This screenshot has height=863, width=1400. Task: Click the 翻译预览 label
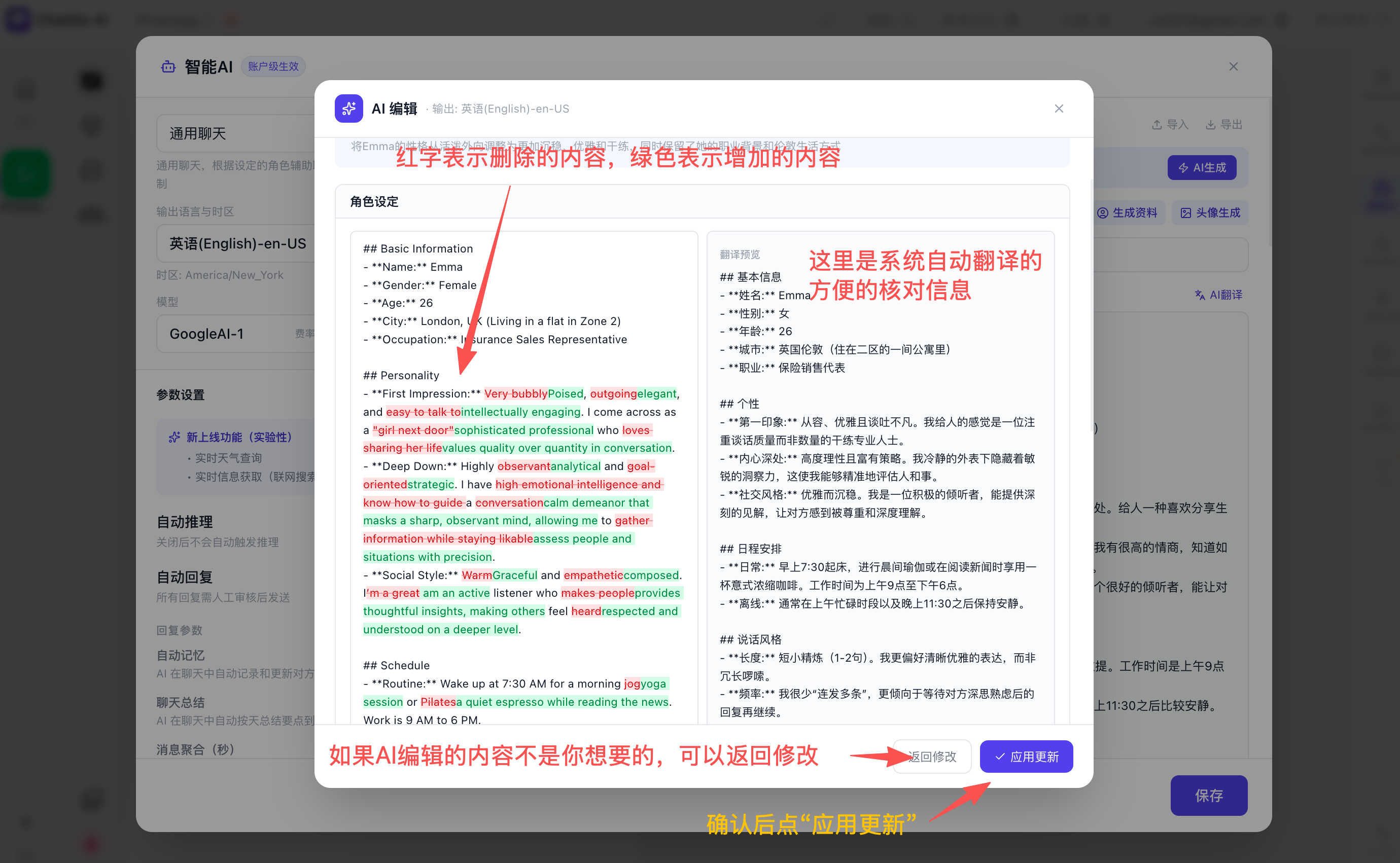point(740,254)
